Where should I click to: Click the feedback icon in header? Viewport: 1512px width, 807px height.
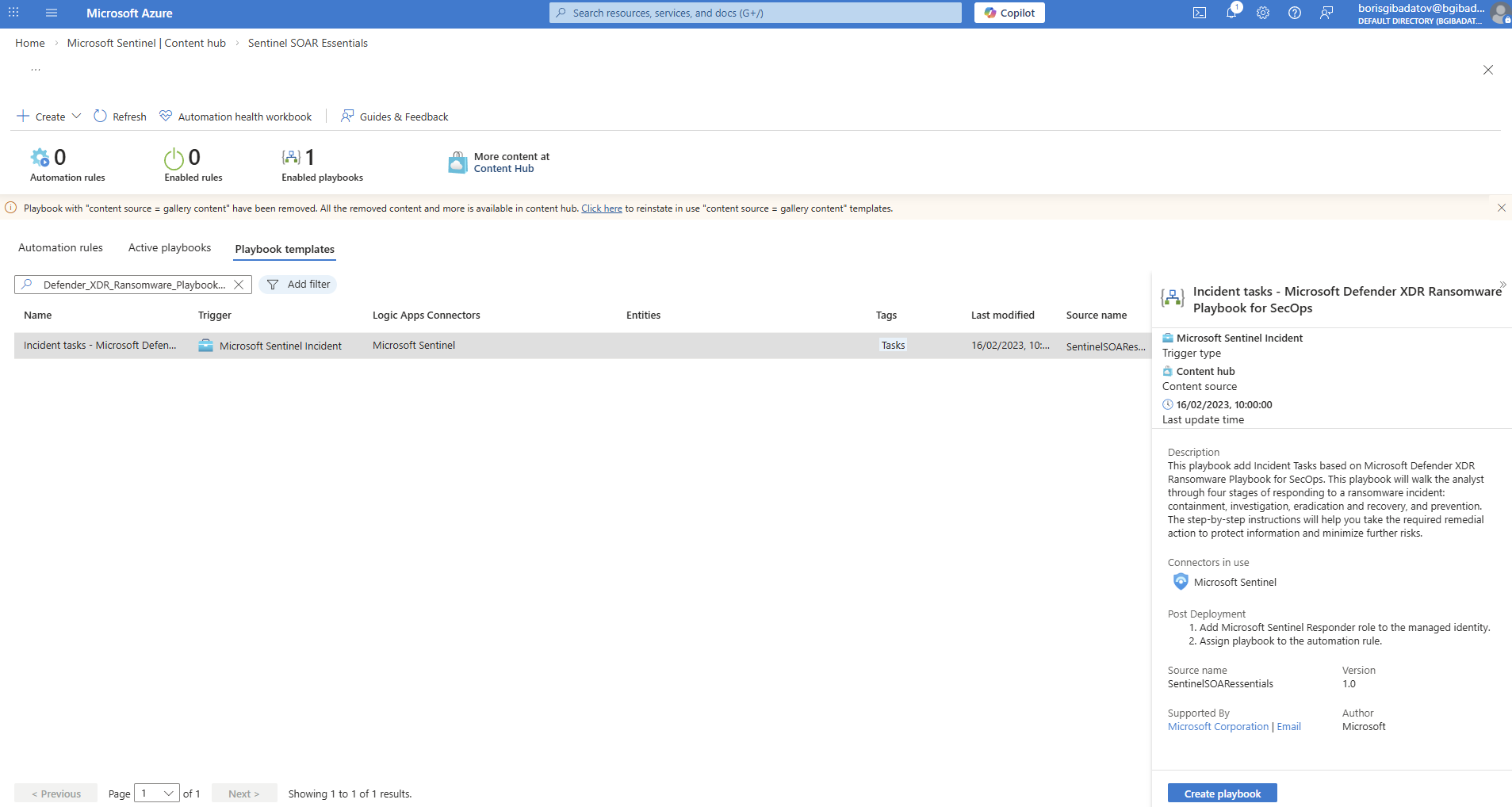coord(1326,13)
